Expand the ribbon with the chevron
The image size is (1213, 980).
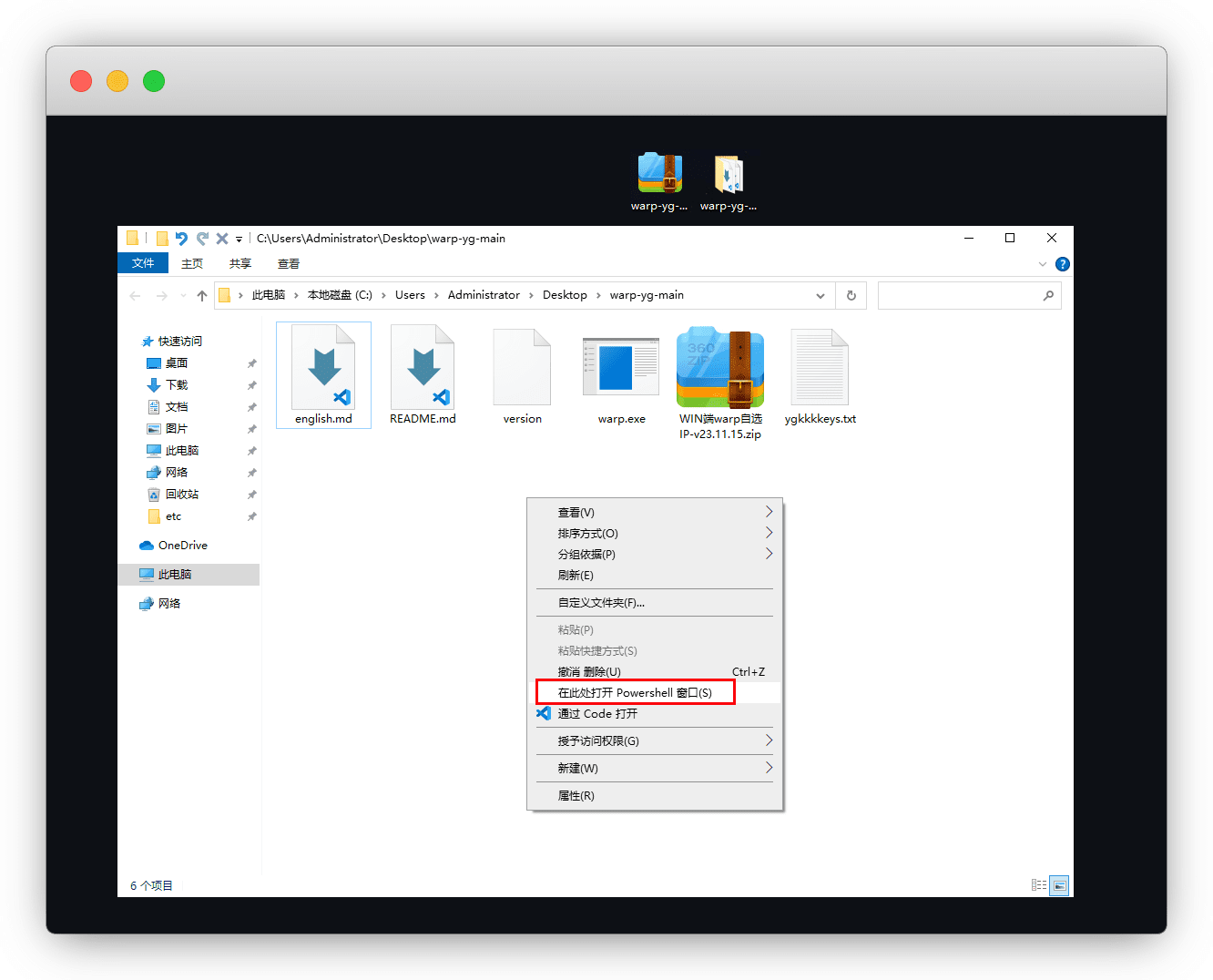point(1043,264)
